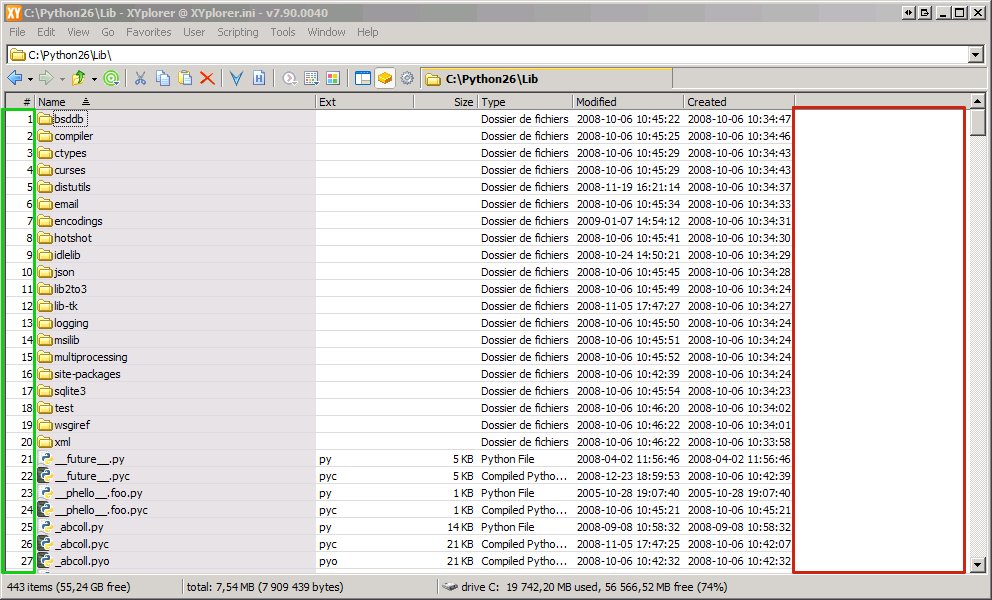Toggle the pane layout toolbar button
Image resolution: width=992 pixels, height=600 pixels.
(363, 78)
